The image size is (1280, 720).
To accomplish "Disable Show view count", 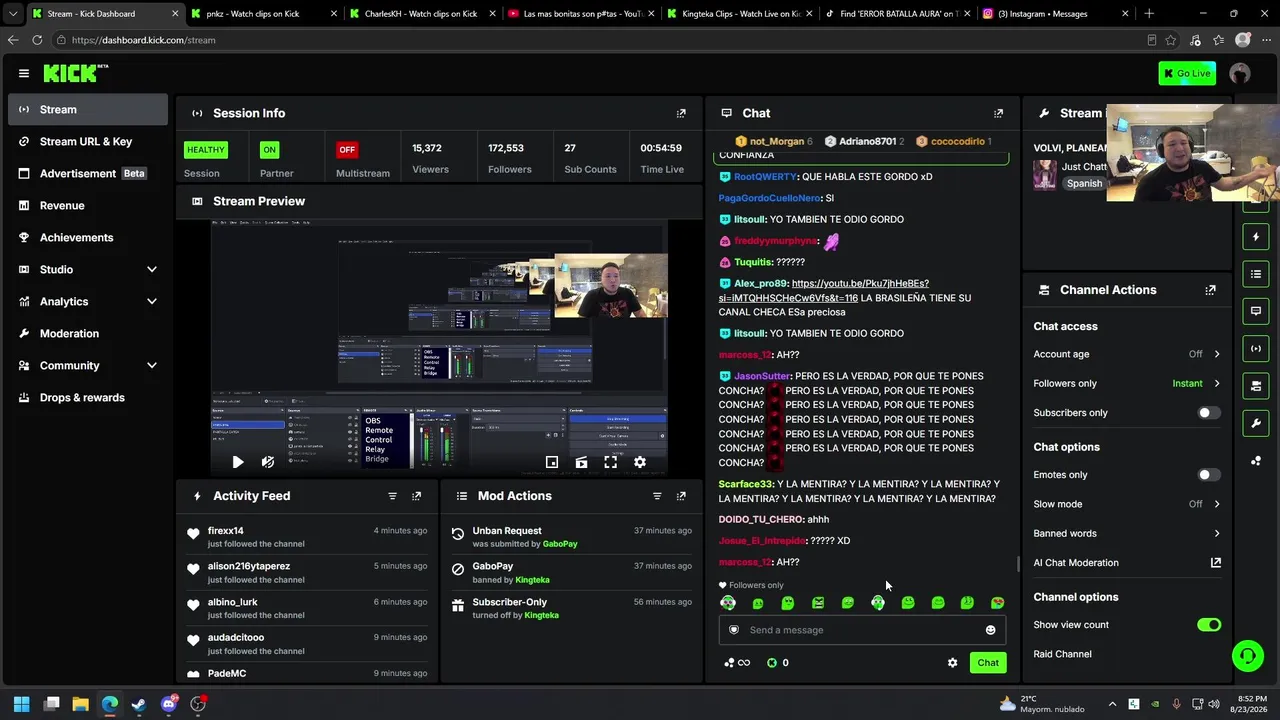I will [1209, 625].
